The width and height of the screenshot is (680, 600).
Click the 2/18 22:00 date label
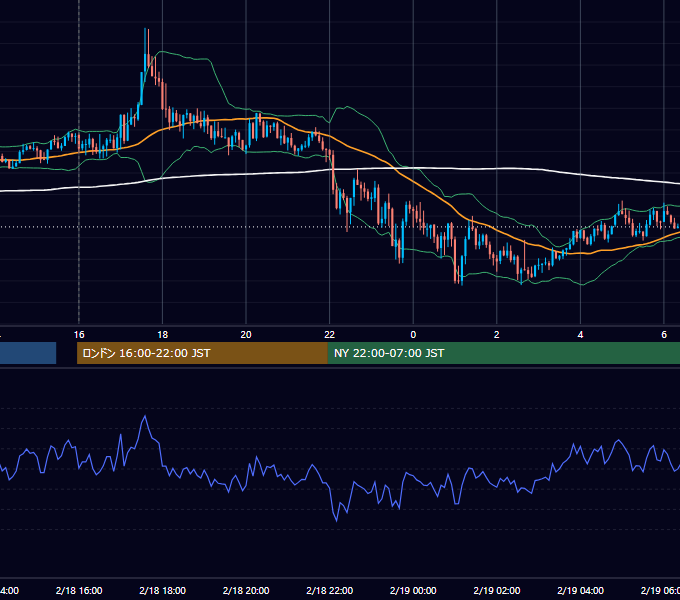coord(330,590)
